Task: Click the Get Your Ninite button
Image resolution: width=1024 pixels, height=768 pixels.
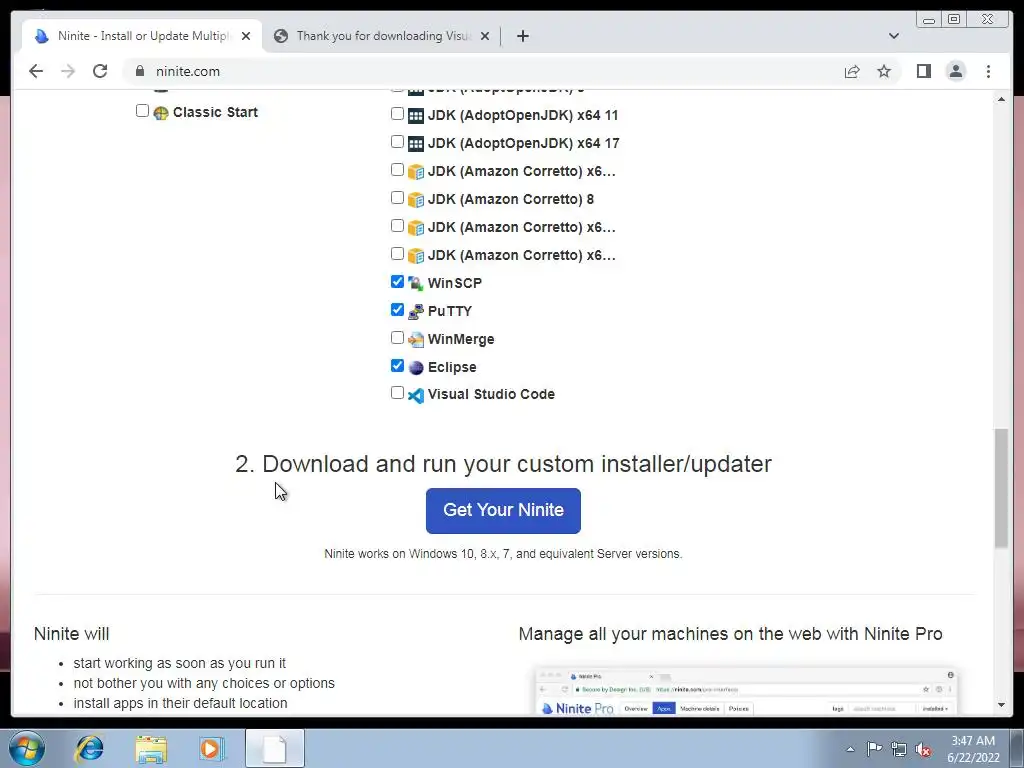Action: (503, 511)
